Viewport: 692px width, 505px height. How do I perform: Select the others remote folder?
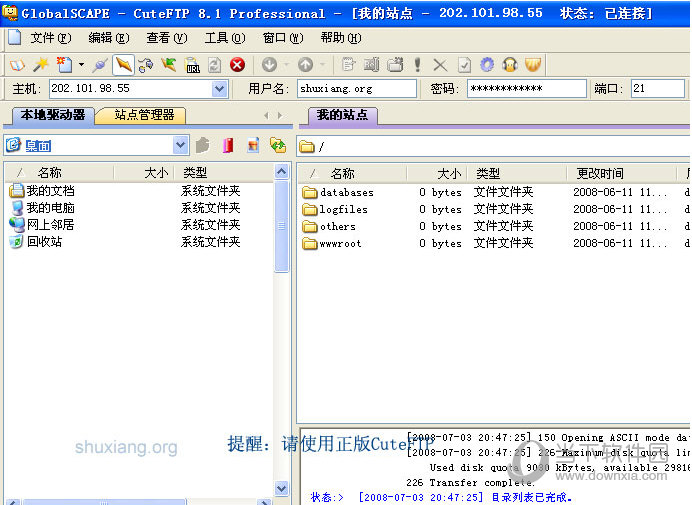coord(329,226)
